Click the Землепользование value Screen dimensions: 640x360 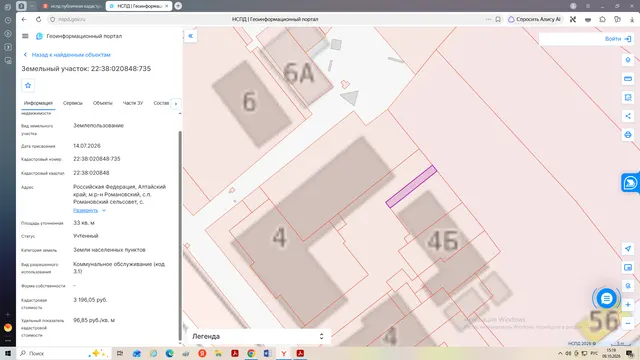point(98,126)
